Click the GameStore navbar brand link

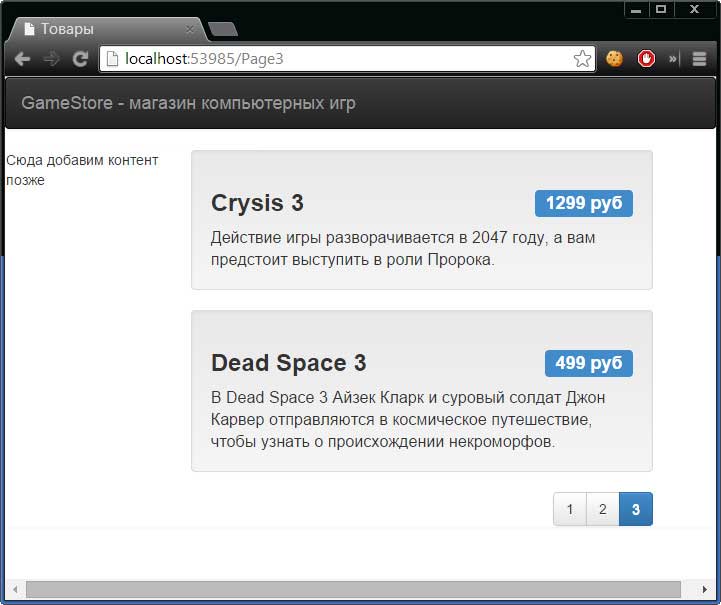(188, 103)
